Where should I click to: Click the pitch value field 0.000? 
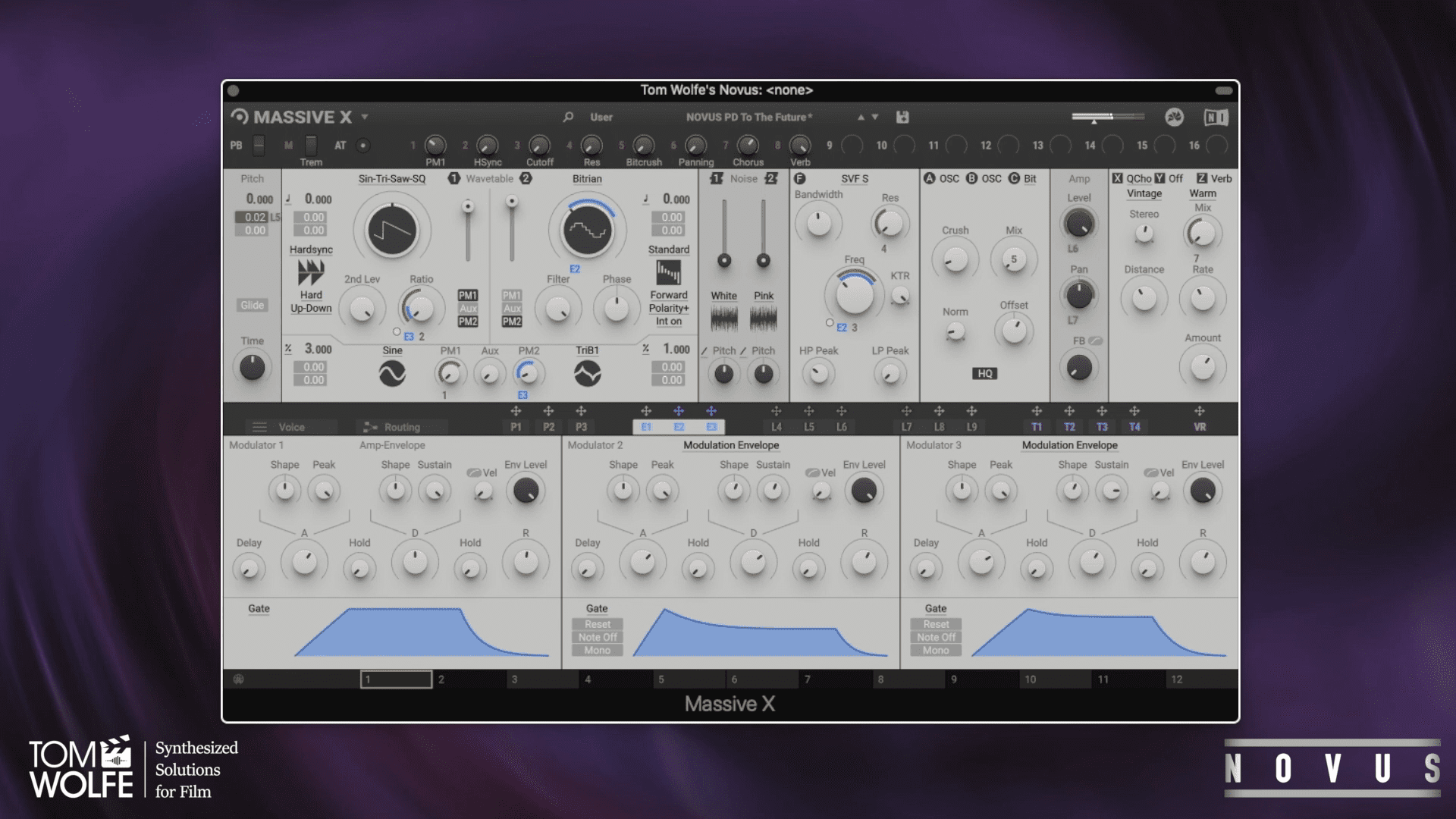259,199
